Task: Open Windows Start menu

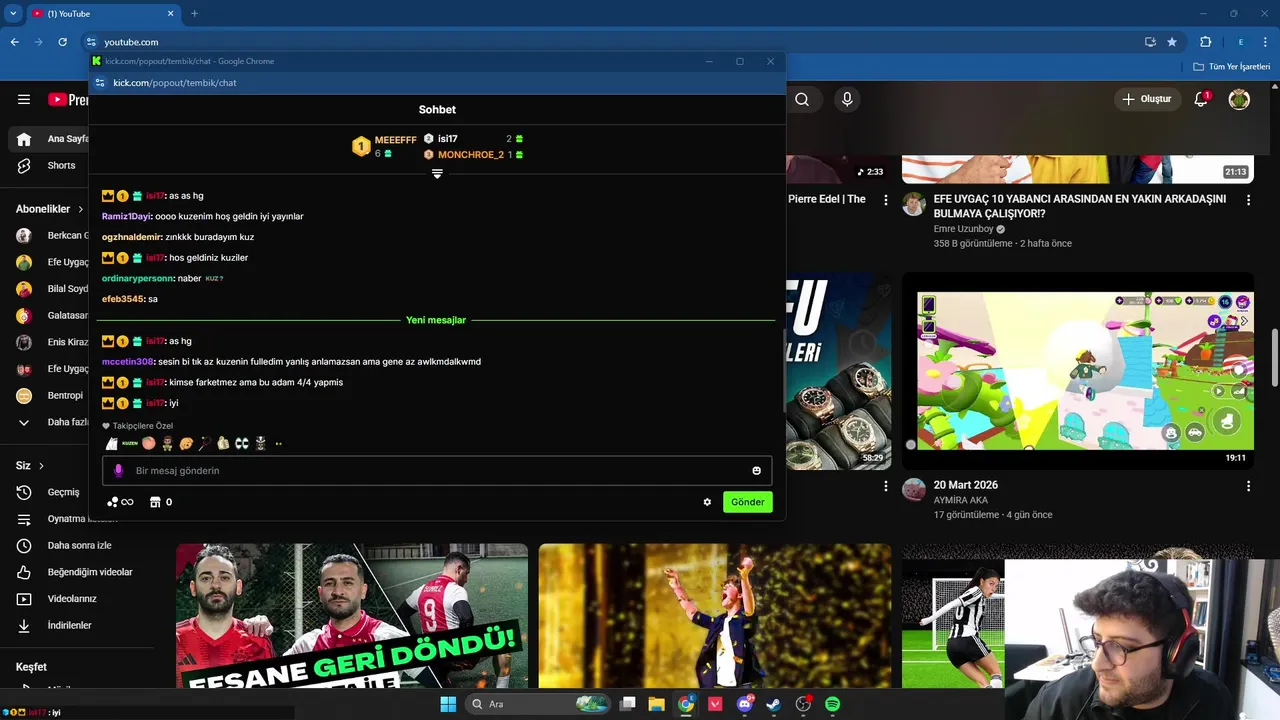Action: (448, 704)
